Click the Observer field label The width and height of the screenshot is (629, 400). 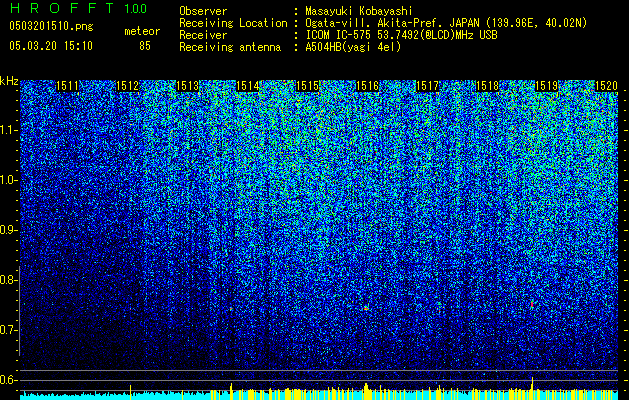coord(203,11)
